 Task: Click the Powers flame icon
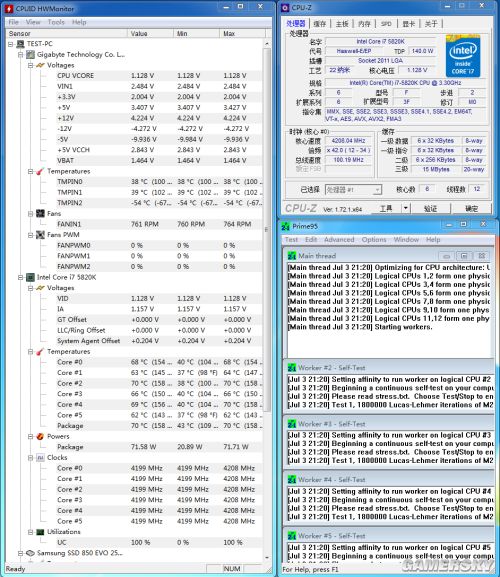pyautogui.click(x=40, y=436)
